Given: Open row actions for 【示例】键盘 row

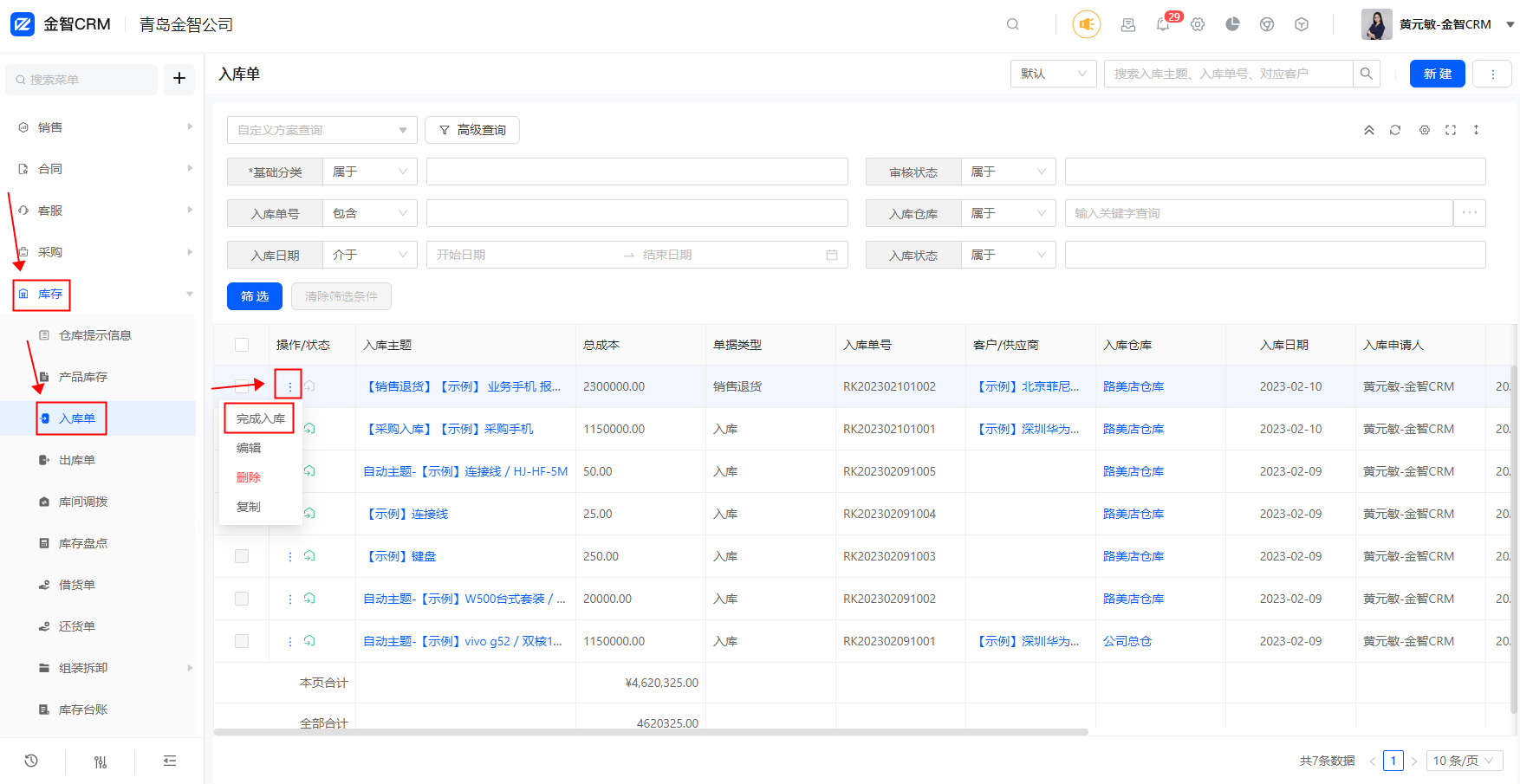Looking at the screenshot, I should tap(289, 556).
